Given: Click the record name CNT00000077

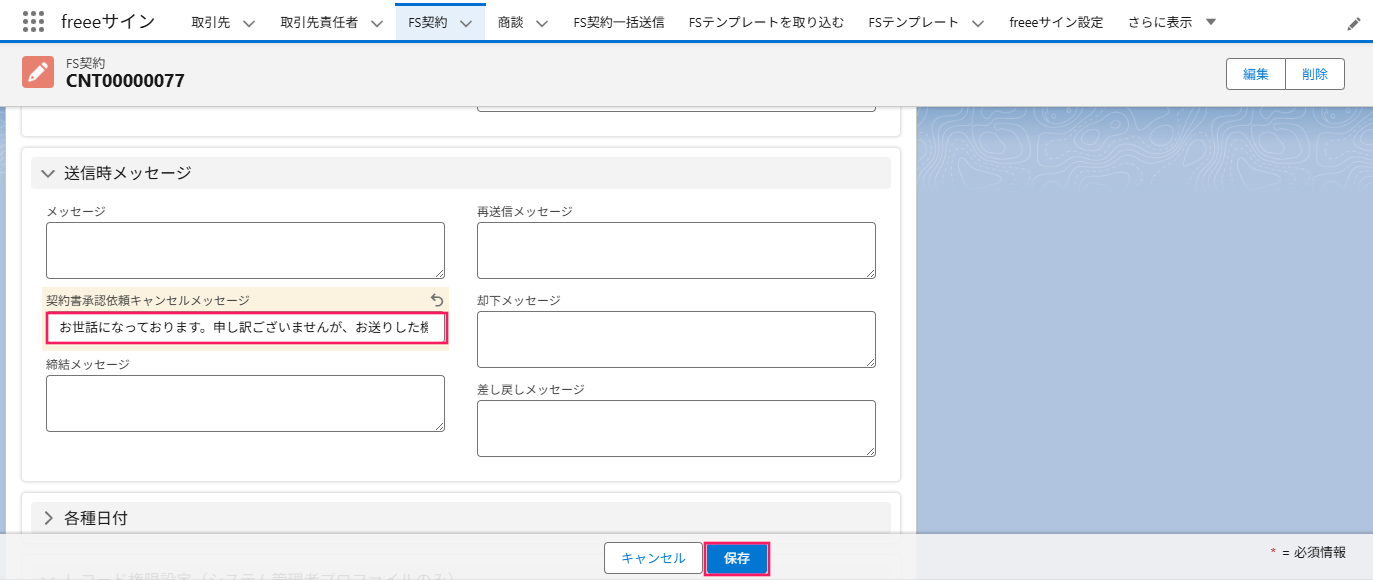Looking at the screenshot, I should coord(125,81).
